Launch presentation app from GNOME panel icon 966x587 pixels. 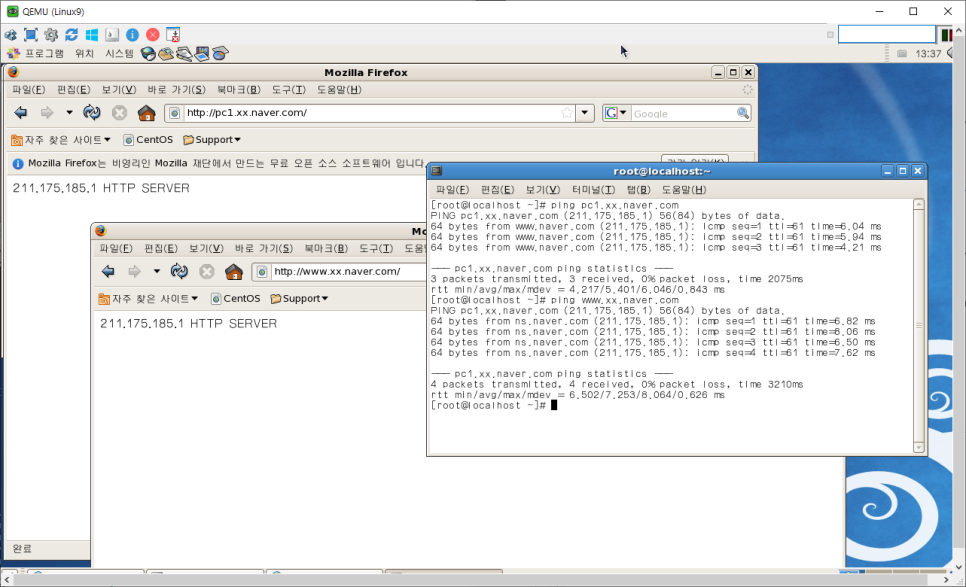[202, 54]
